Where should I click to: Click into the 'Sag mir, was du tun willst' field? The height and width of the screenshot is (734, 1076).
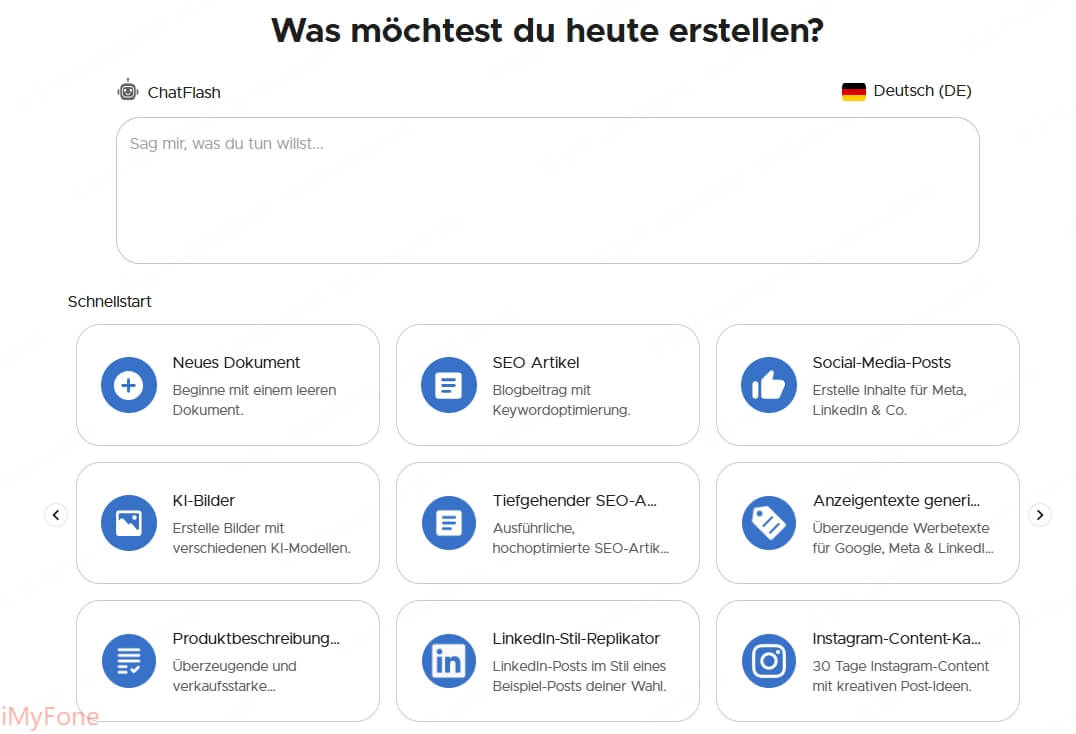point(548,190)
